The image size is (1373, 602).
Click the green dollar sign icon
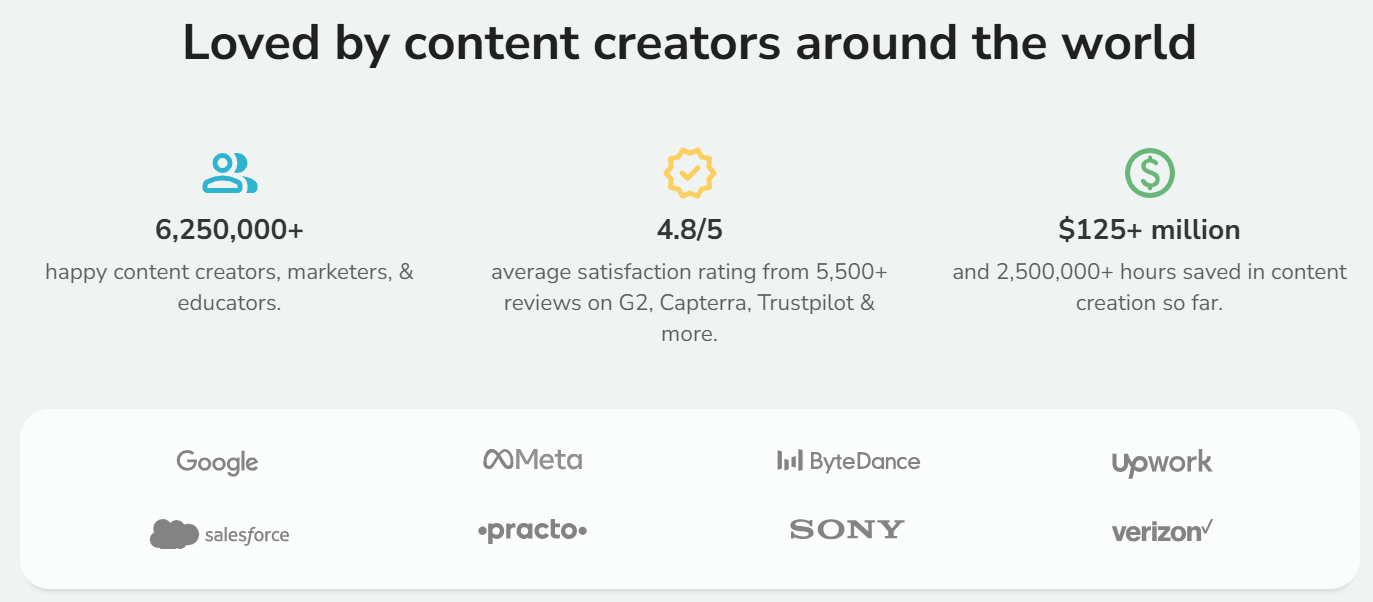(x=1149, y=173)
